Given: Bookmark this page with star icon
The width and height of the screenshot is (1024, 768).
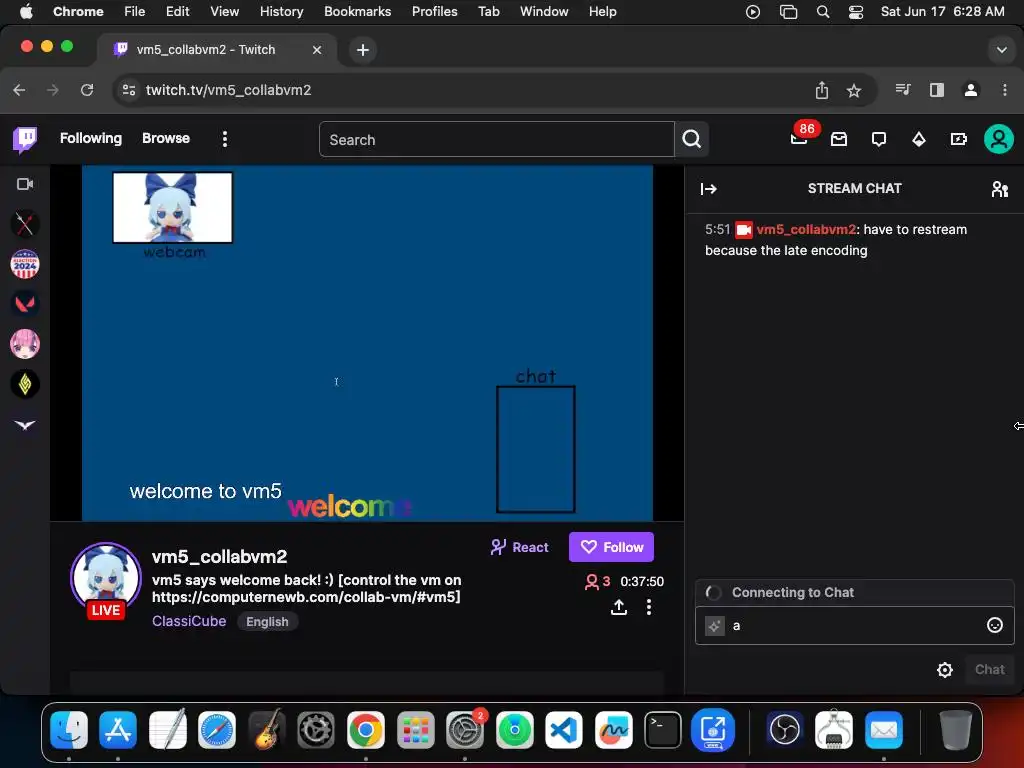Looking at the screenshot, I should click(x=854, y=90).
